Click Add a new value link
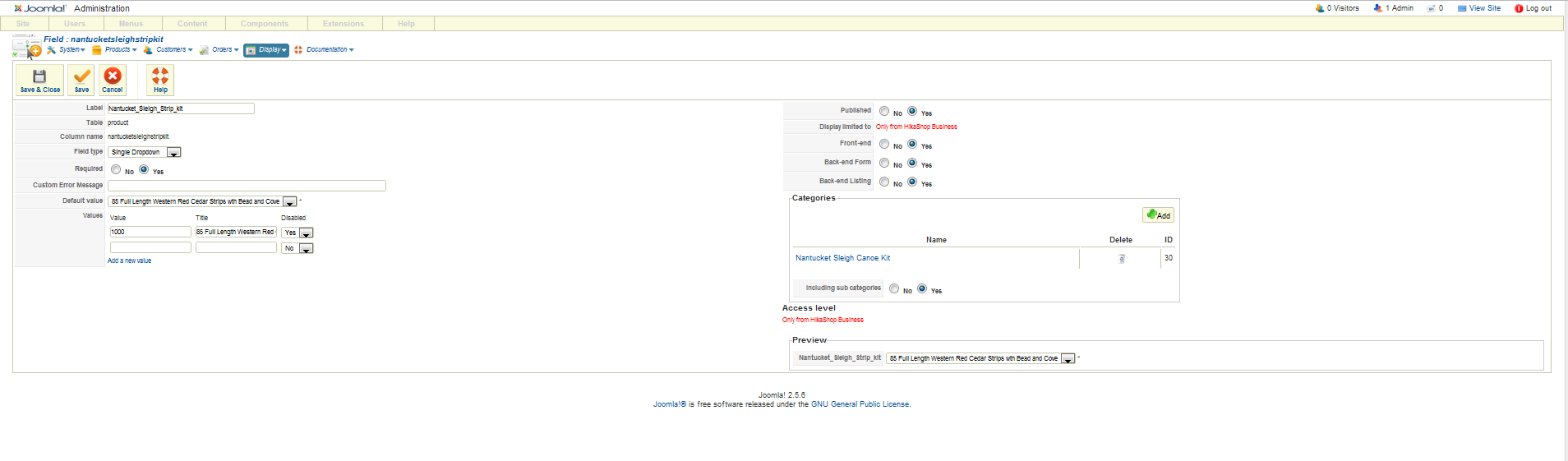1568x461 pixels. click(130, 260)
